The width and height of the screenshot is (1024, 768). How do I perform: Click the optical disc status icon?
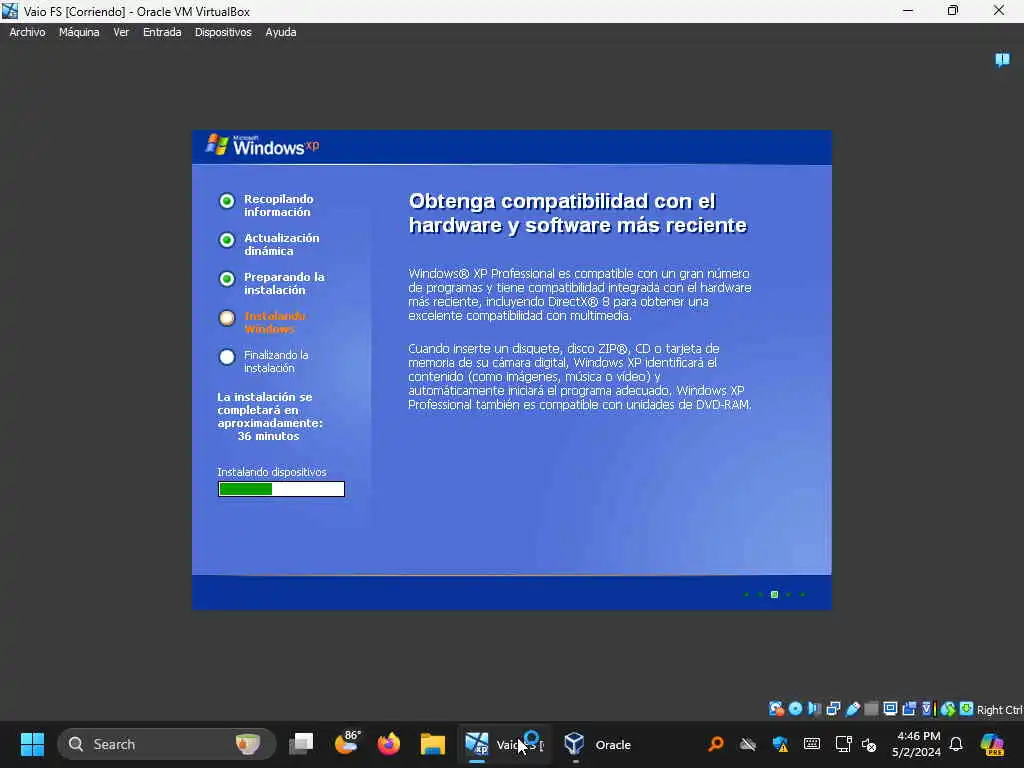[795, 709]
